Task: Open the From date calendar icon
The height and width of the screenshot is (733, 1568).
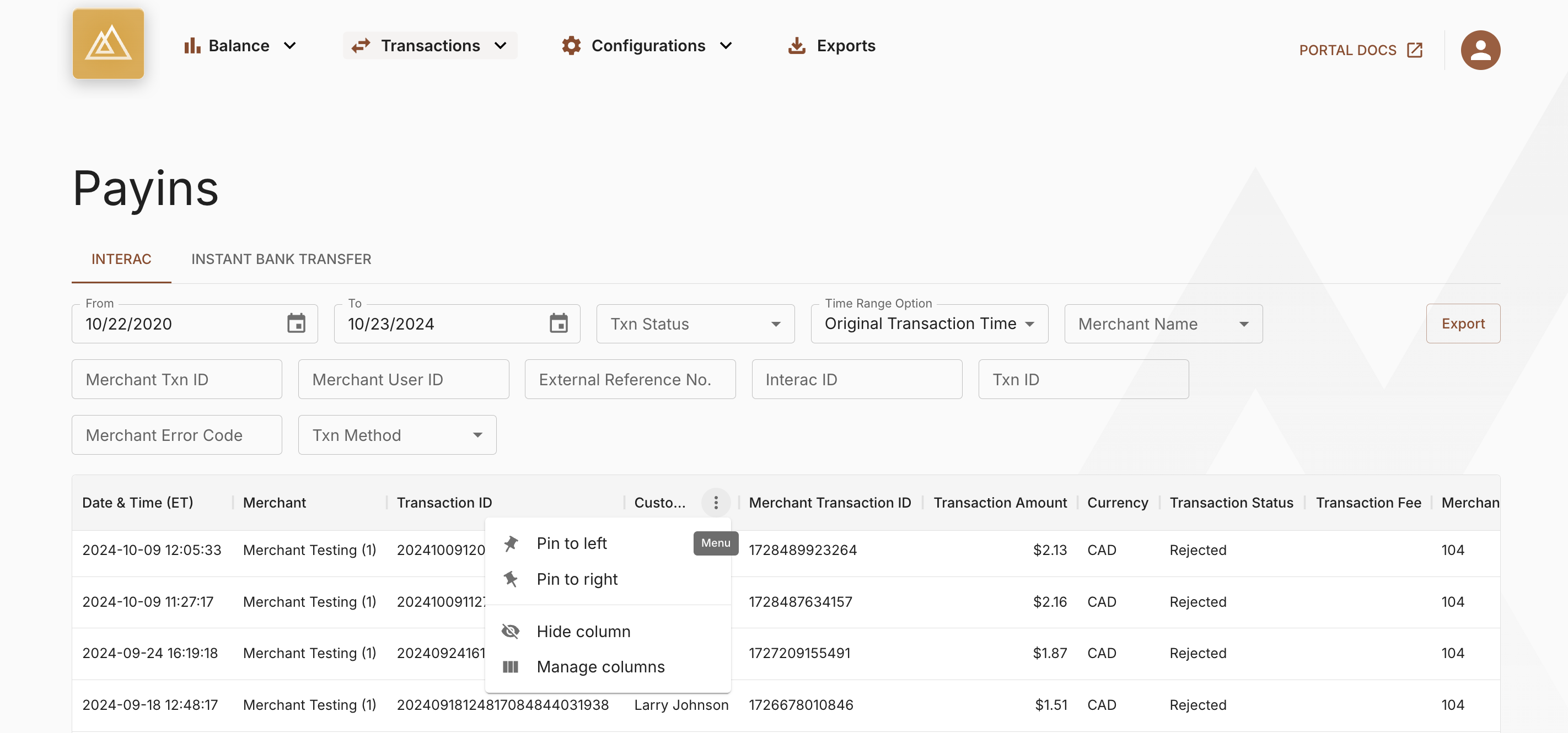Action: click(x=296, y=324)
